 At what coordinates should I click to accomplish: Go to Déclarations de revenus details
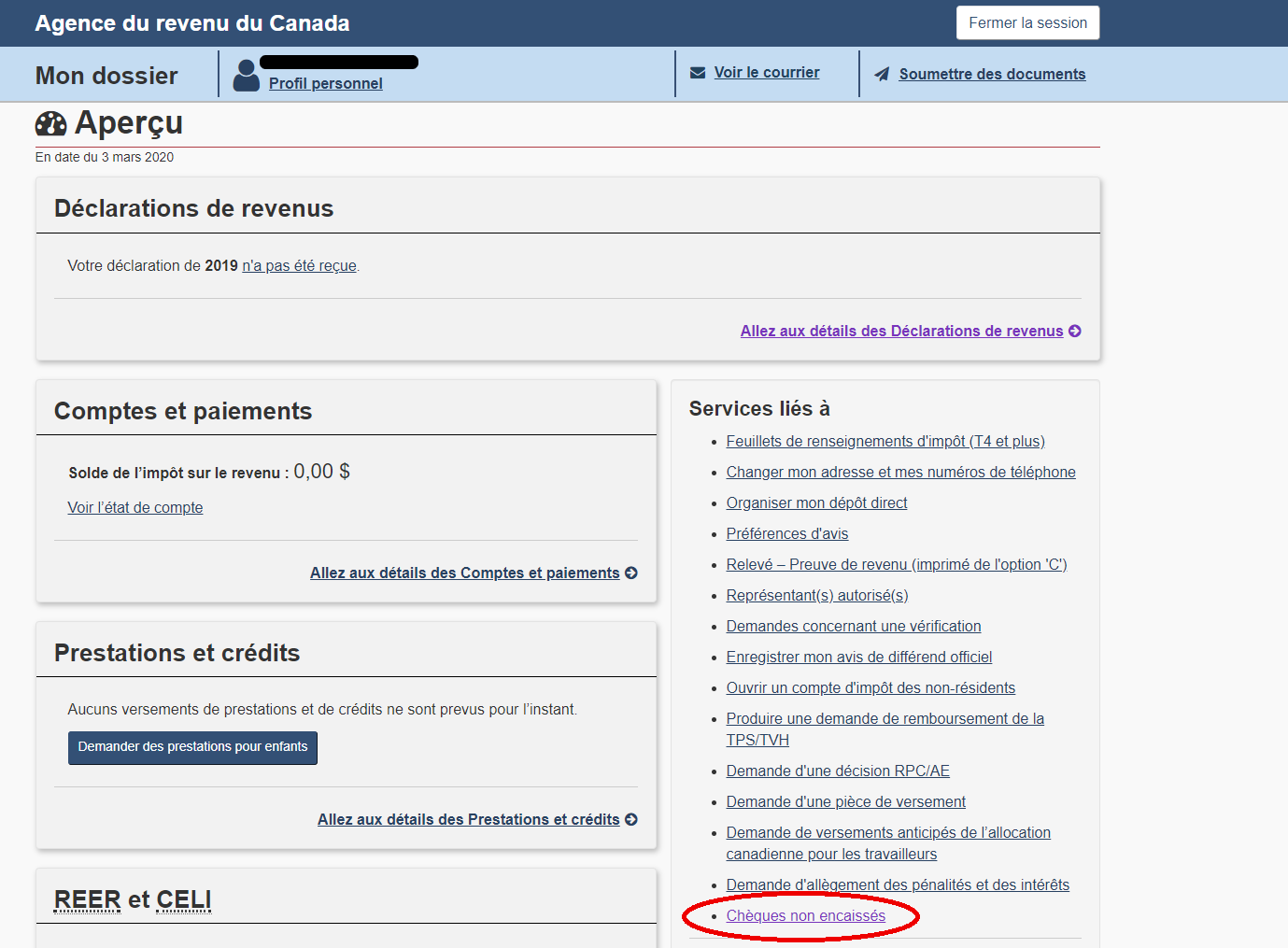(x=901, y=332)
